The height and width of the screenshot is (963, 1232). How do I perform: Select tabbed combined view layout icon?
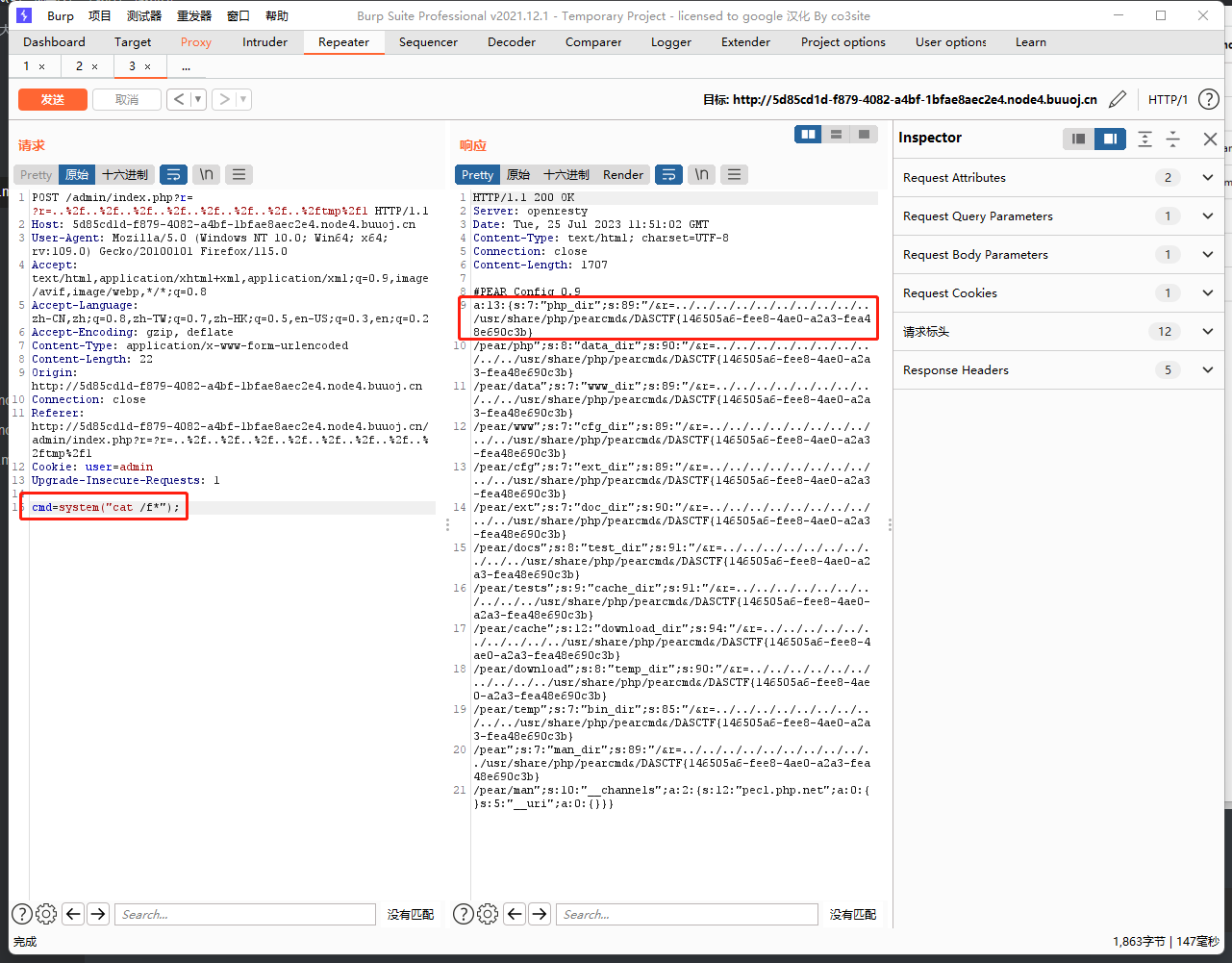(864, 135)
